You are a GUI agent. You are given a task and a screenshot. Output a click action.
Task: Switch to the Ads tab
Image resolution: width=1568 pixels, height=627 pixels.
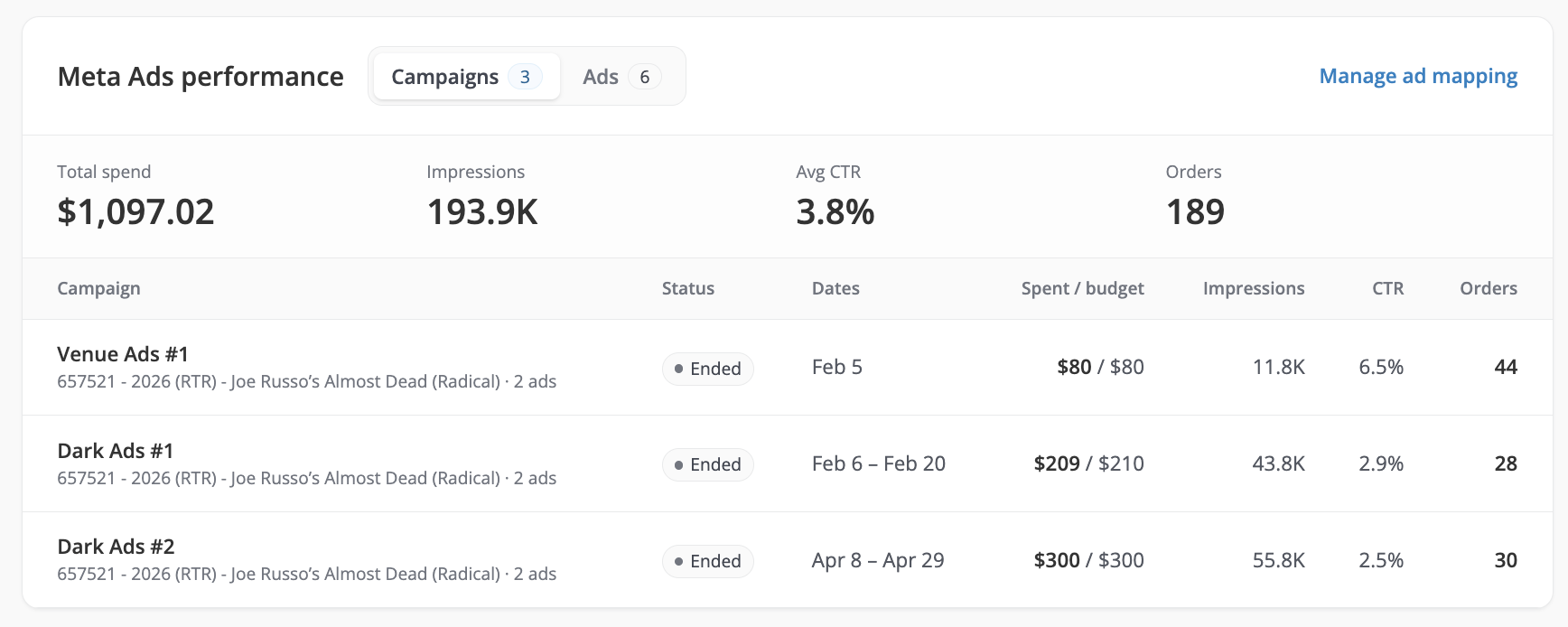(621, 77)
